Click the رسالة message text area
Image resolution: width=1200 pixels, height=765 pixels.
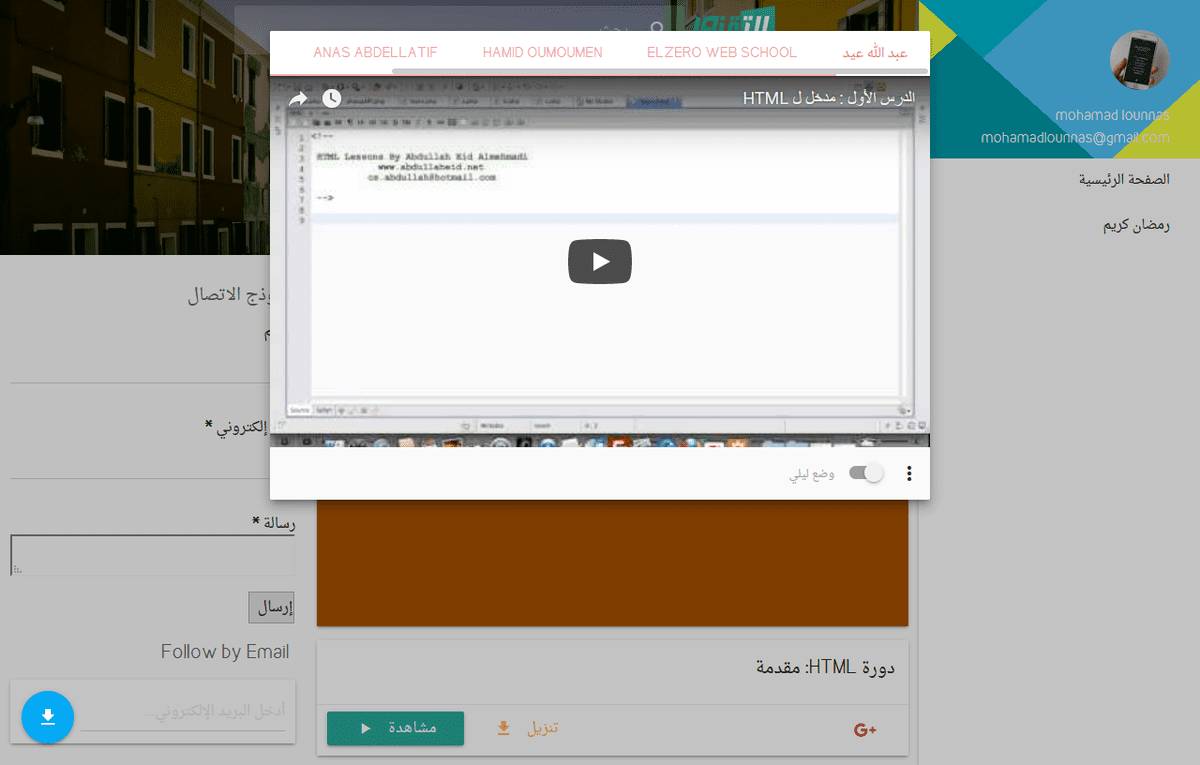point(152,555)
